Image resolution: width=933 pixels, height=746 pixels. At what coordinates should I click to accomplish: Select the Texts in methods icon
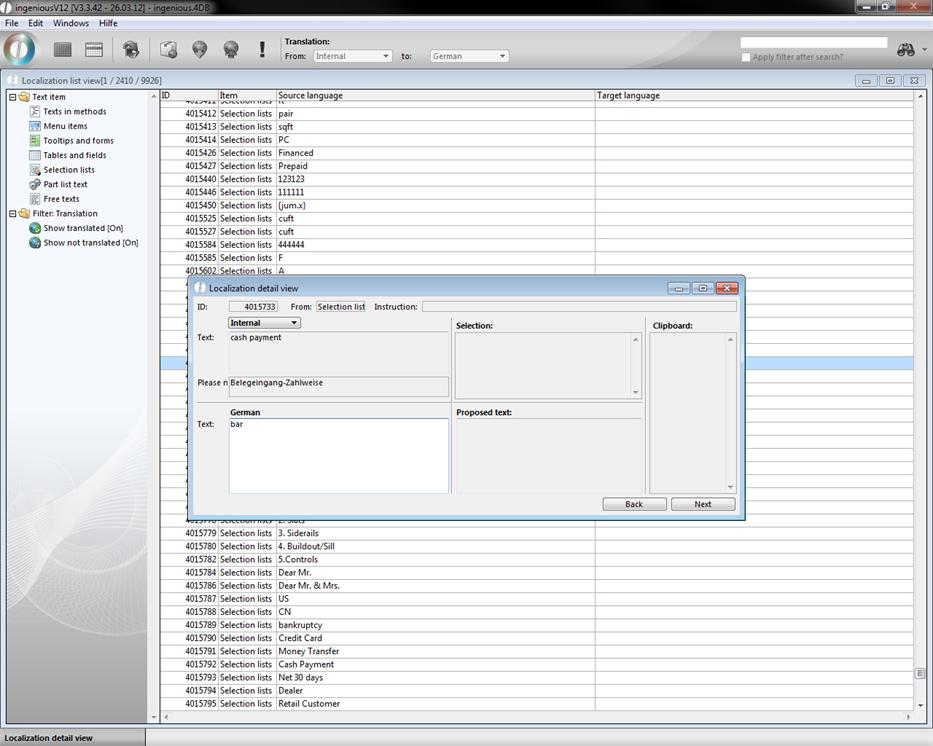(35, 112)
